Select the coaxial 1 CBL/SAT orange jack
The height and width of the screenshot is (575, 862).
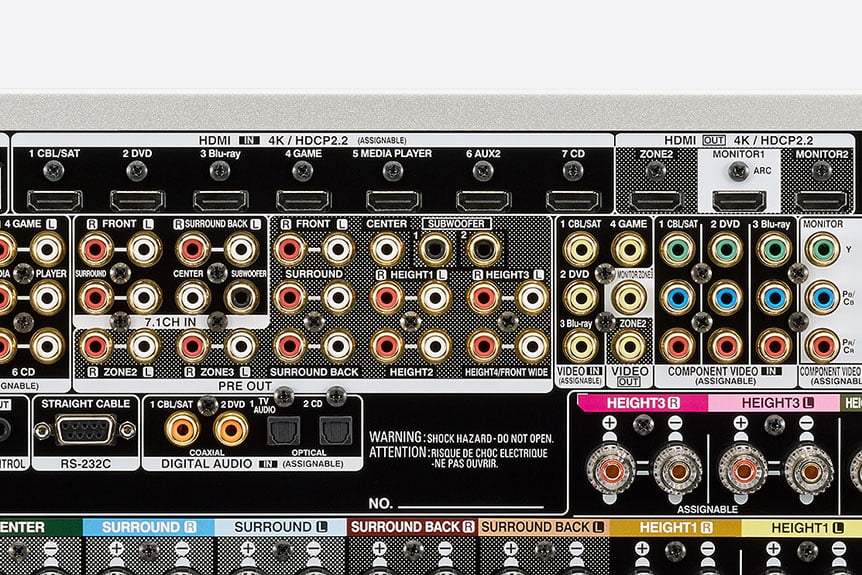(x=183, y=430)
